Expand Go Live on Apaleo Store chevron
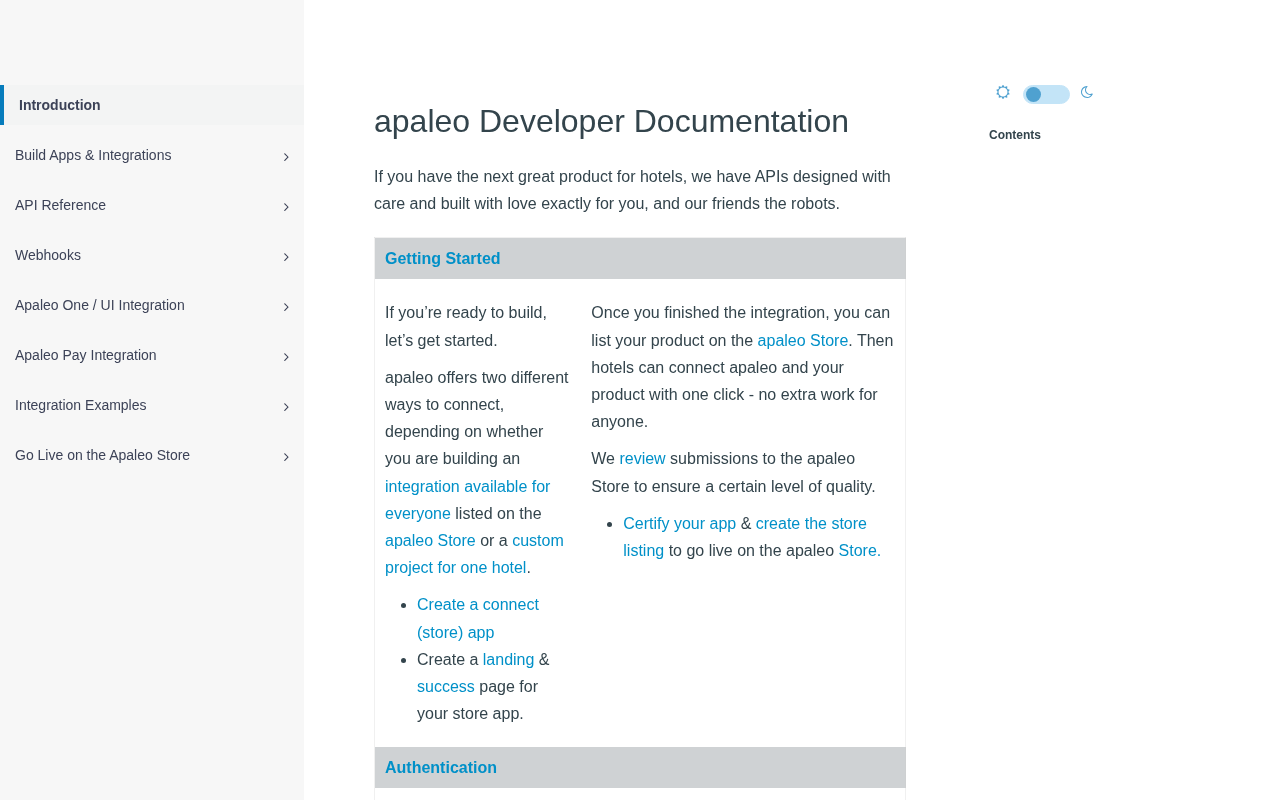1280x800 pixels. (x=286, y=456)
